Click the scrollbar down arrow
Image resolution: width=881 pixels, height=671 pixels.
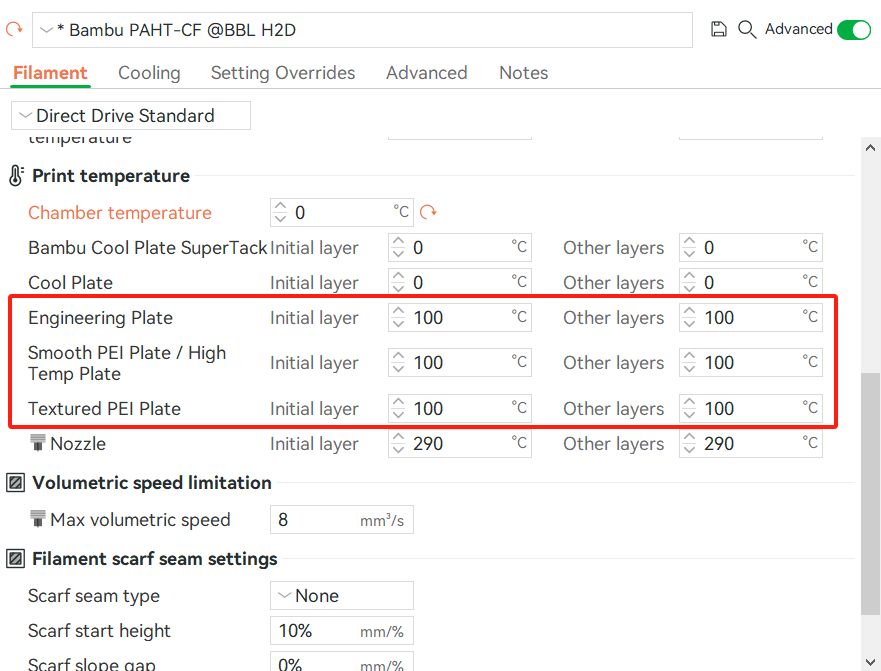(x=870, y=662)
